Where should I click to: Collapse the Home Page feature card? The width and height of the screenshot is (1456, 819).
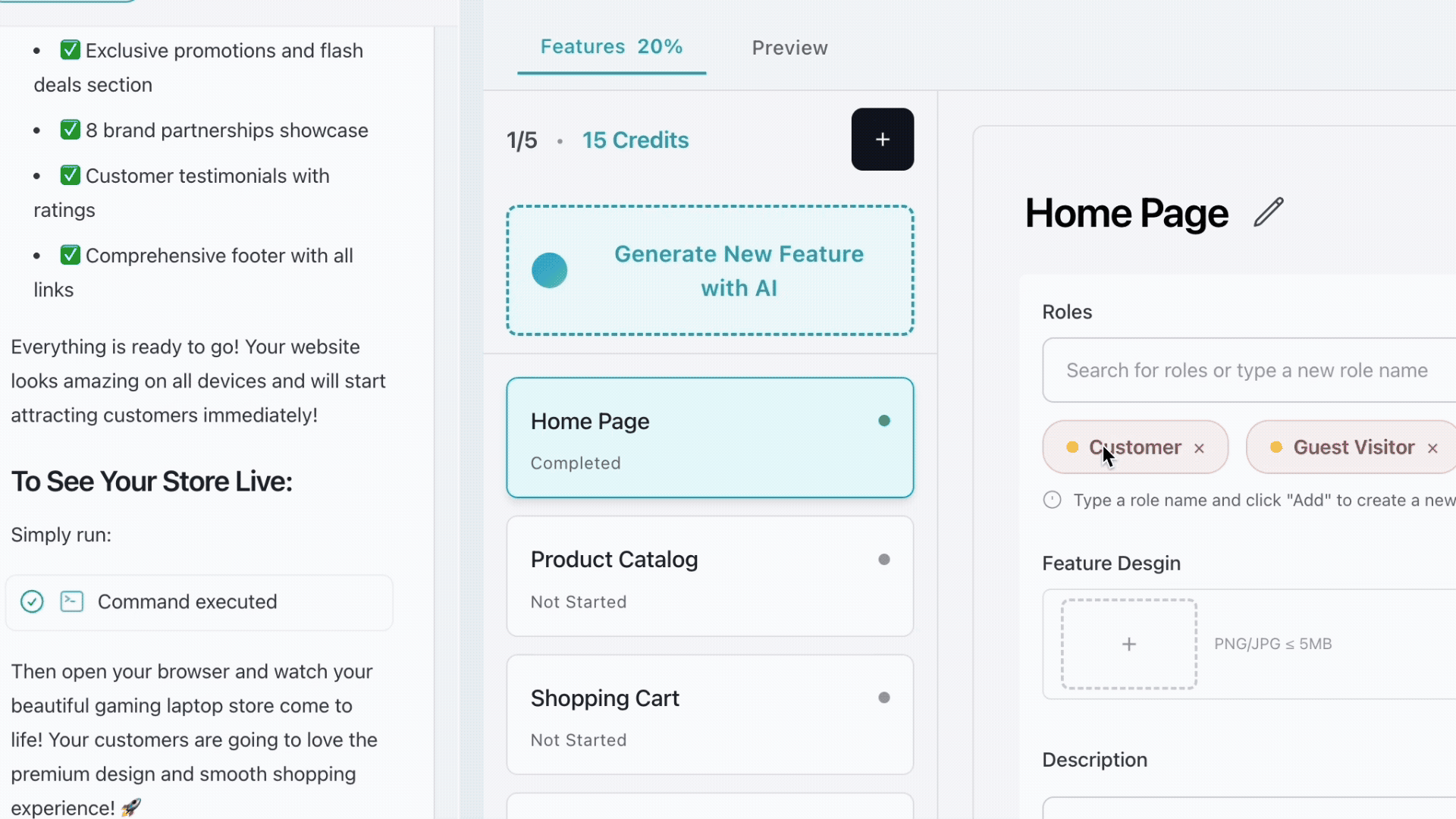(x=709, y=438)
